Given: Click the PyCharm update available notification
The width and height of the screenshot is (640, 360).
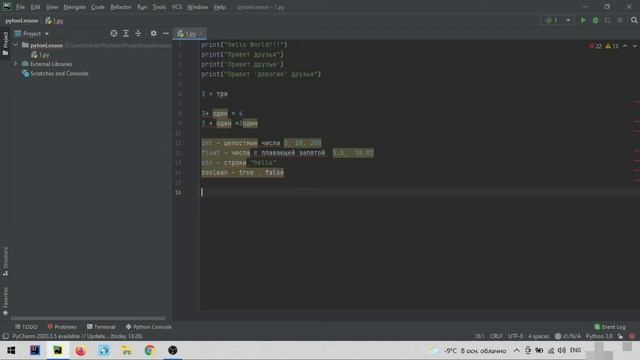Looking at the screenshot, I should click(77, 336).
